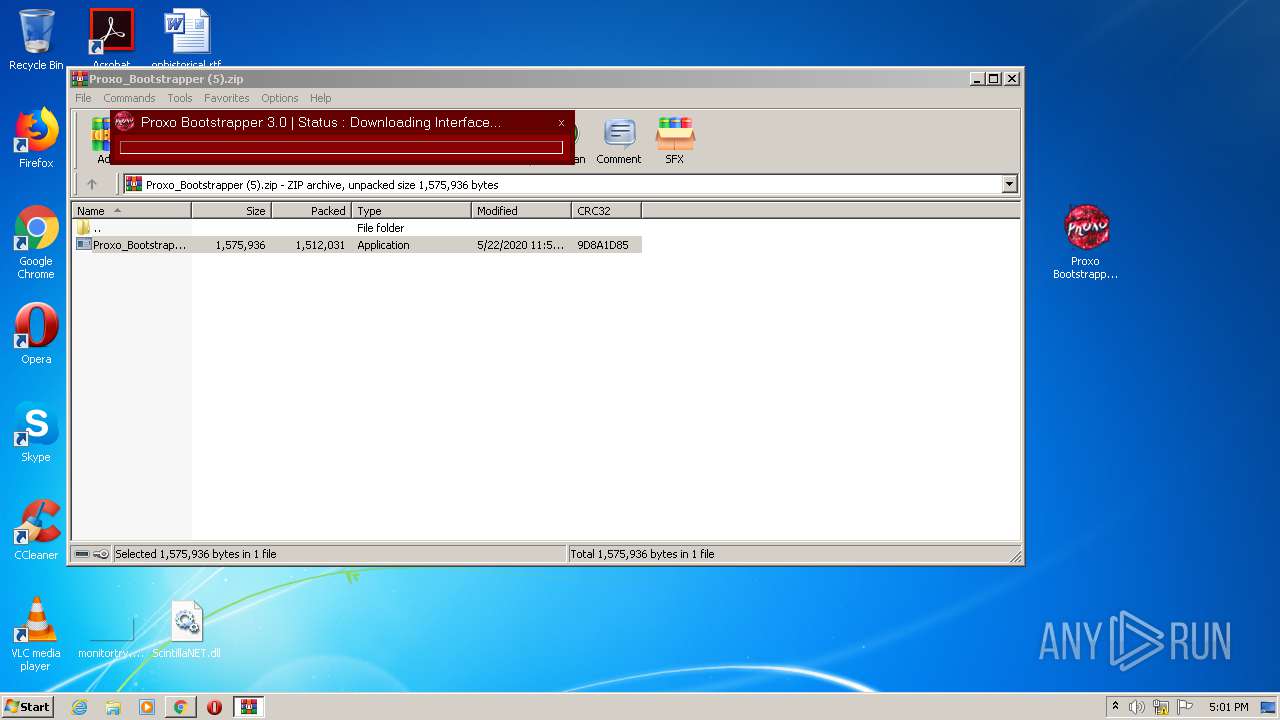Open Opera desktop shortcut

(x=36, y=334)
